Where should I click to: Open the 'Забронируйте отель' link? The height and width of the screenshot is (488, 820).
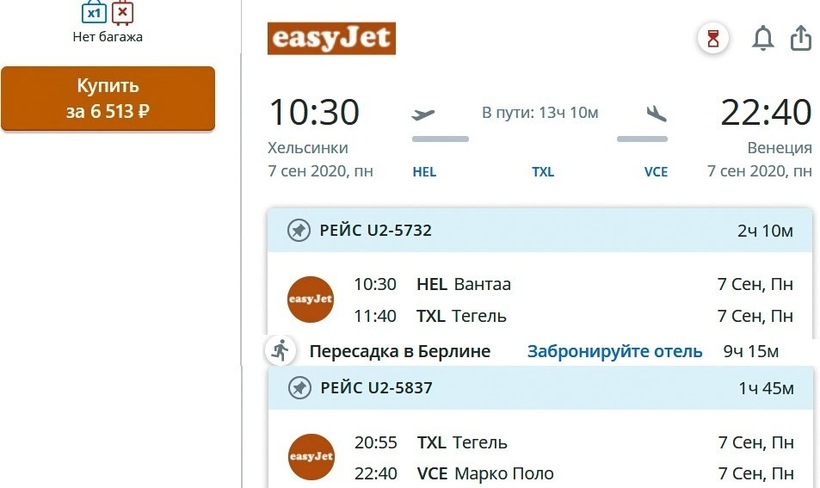click(614, 352)
